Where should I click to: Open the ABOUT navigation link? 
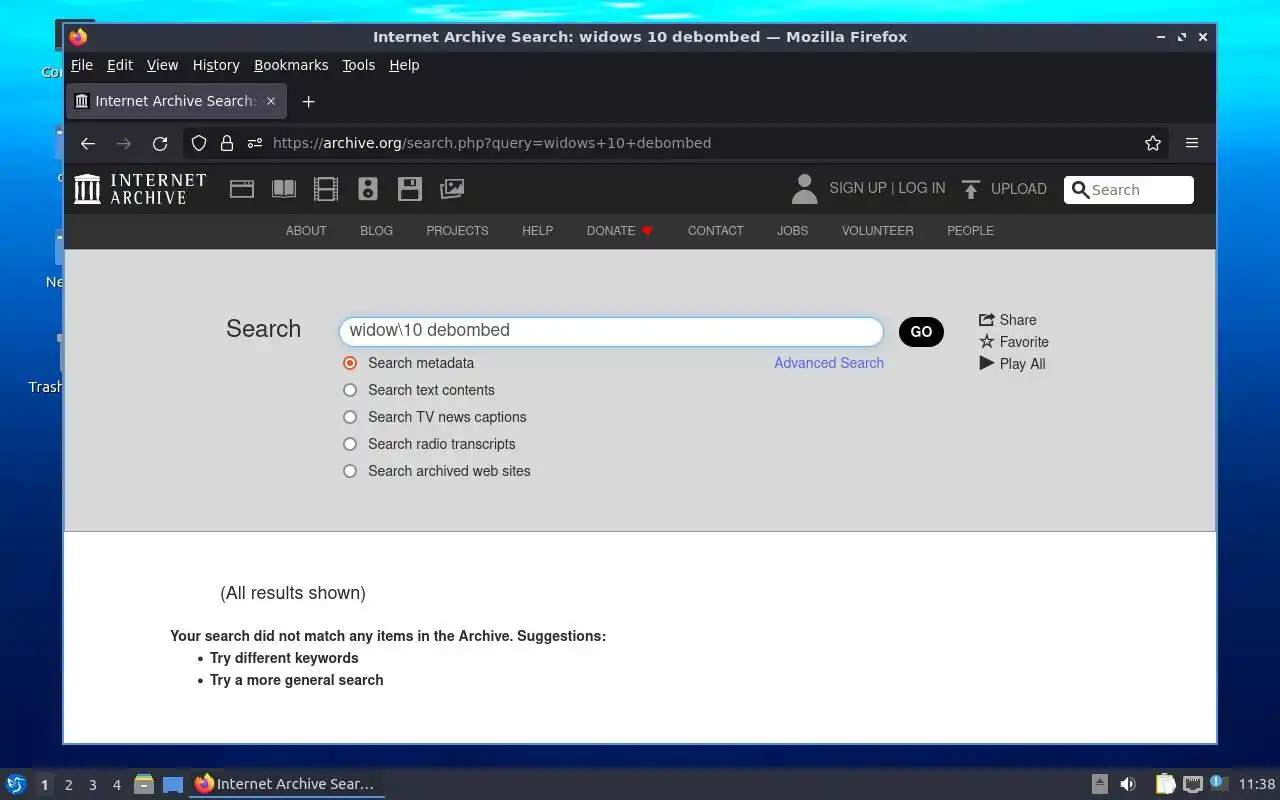[306, 231]
